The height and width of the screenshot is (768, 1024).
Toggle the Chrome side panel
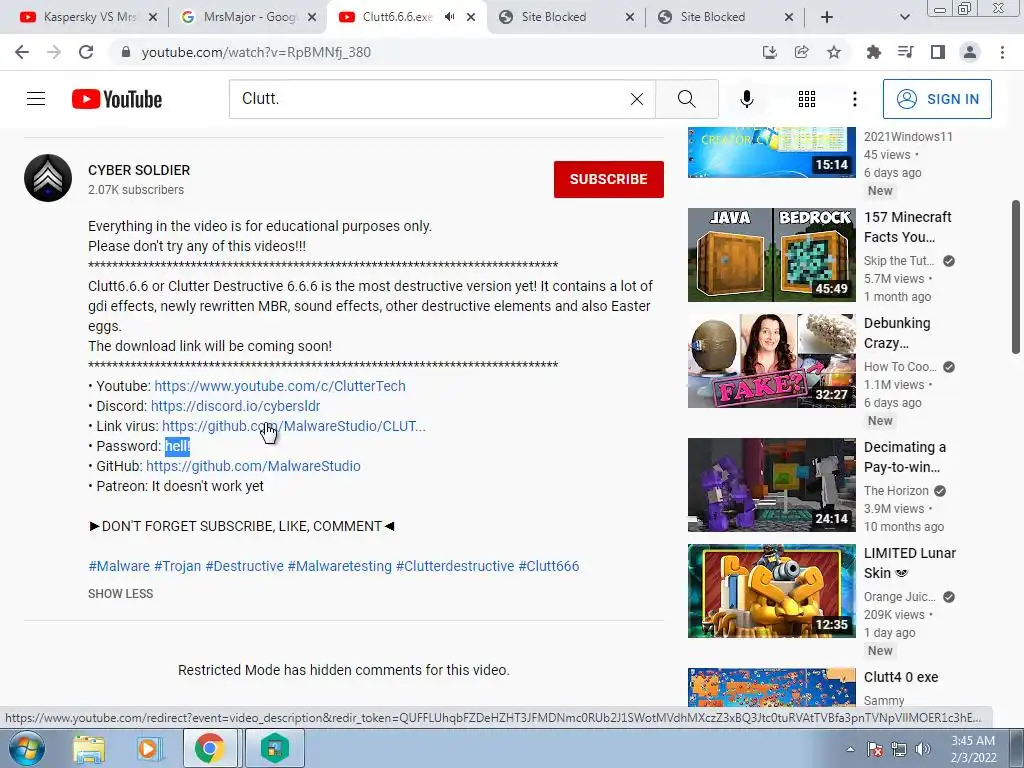tap(937, 52)
